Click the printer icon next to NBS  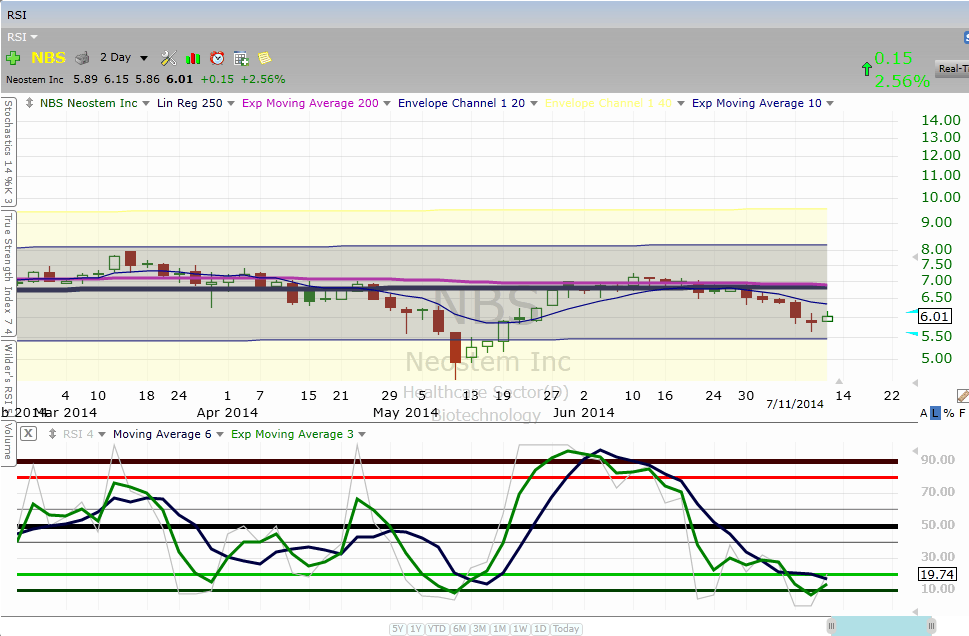point(82,58)
